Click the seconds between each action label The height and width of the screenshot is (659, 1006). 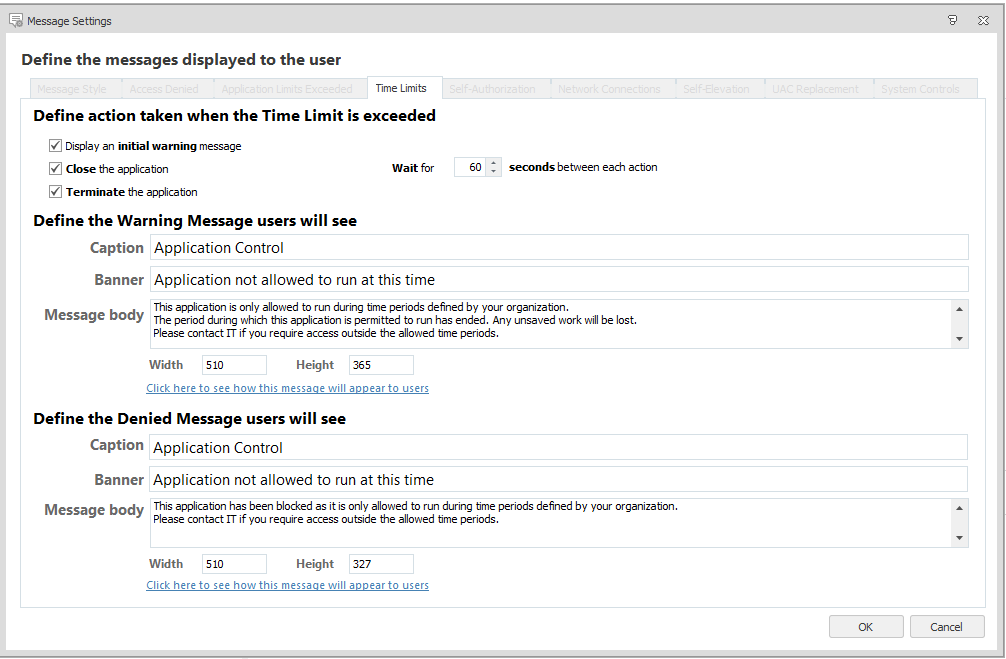583,167
